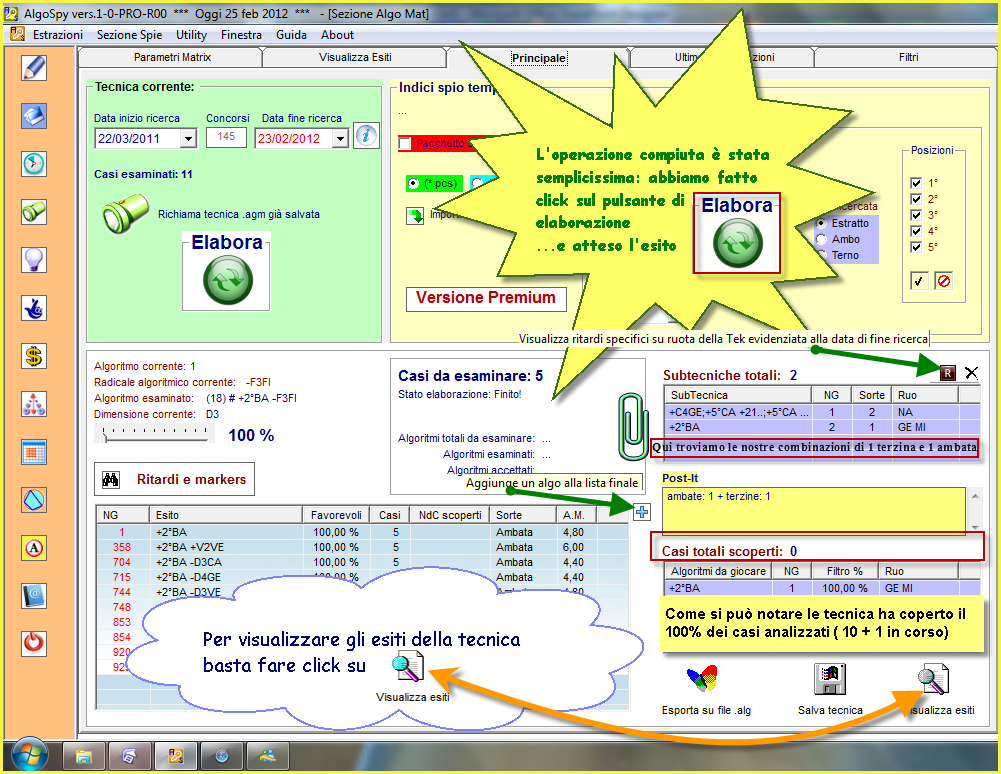
Task: Click the clock icon in the sidebar
Action: click(34, 164)
